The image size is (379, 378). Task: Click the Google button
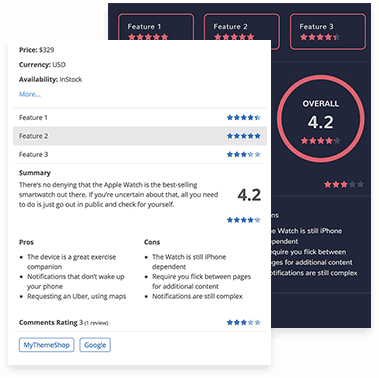coord(95,345)
